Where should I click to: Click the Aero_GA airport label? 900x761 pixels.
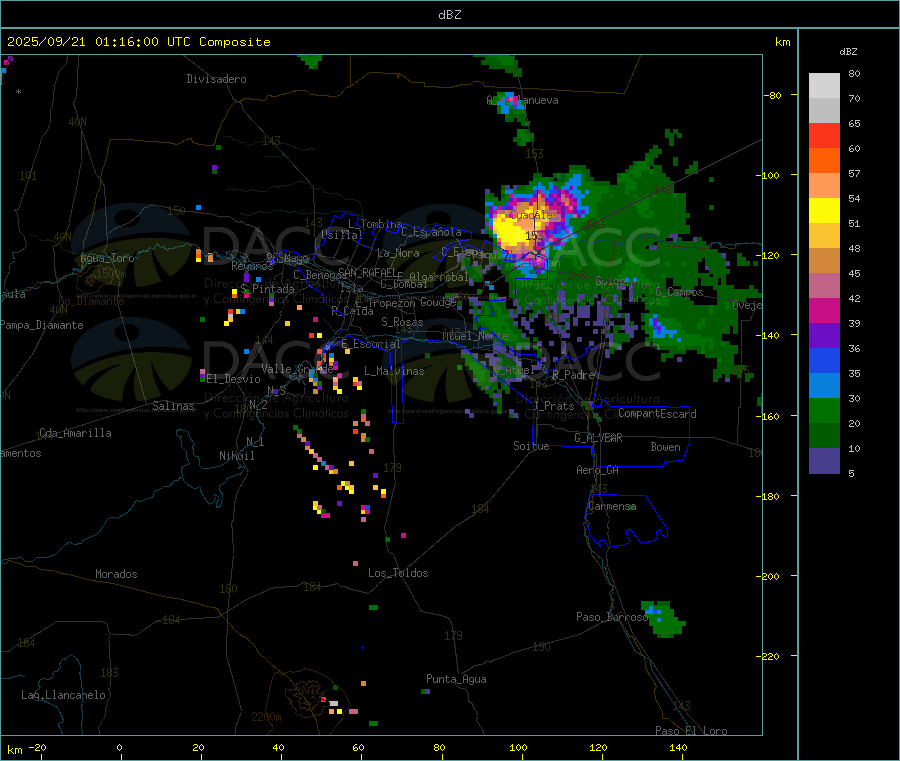[598, 470]
